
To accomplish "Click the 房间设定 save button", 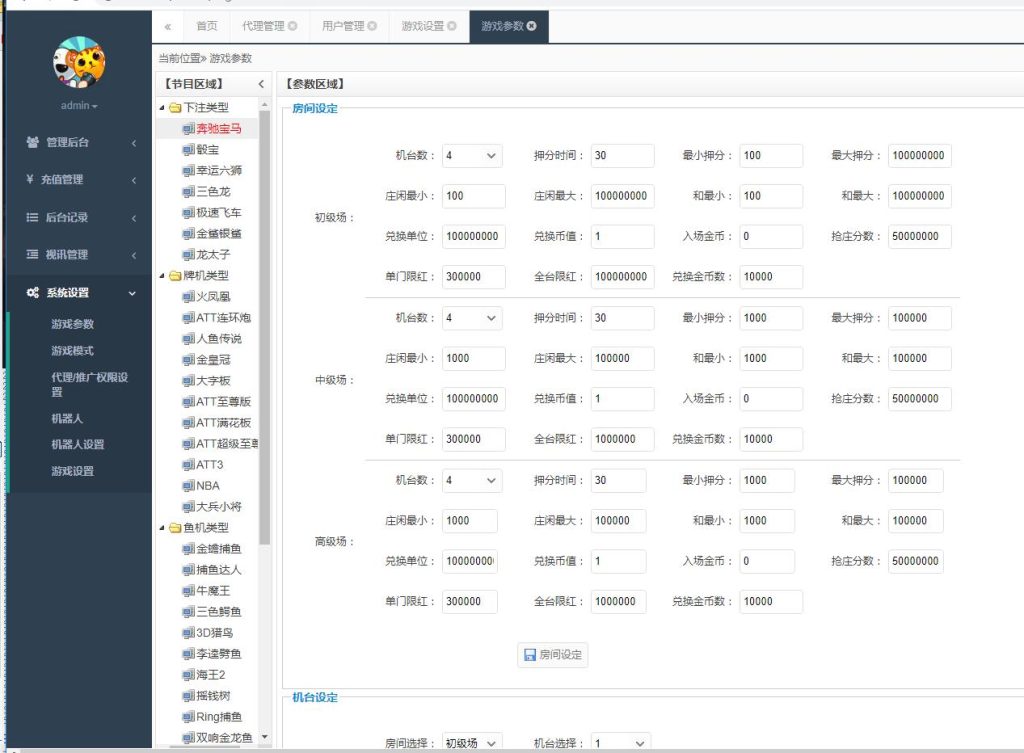I will pyautogui.click(x=552, y=654).
